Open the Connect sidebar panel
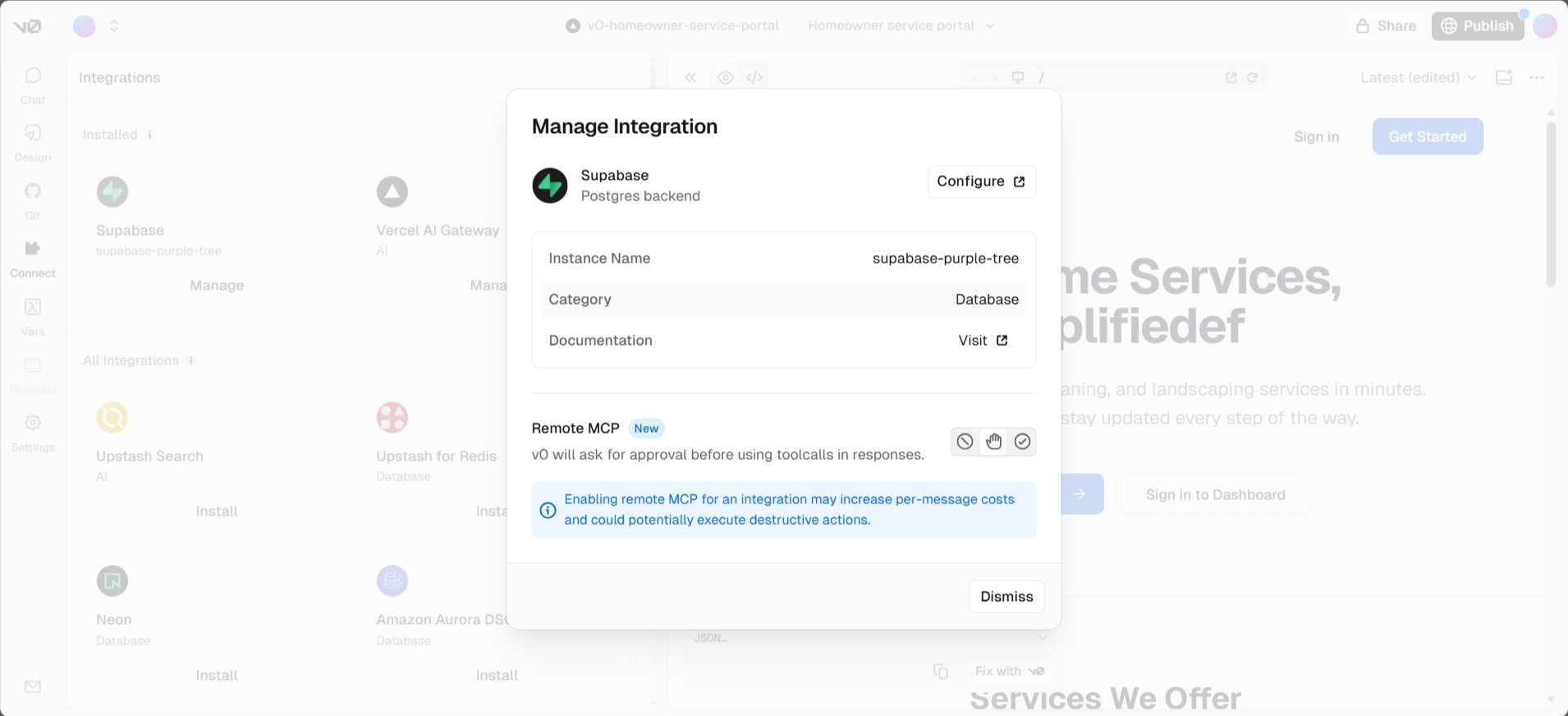The image size is (1568, 716). 33,259
